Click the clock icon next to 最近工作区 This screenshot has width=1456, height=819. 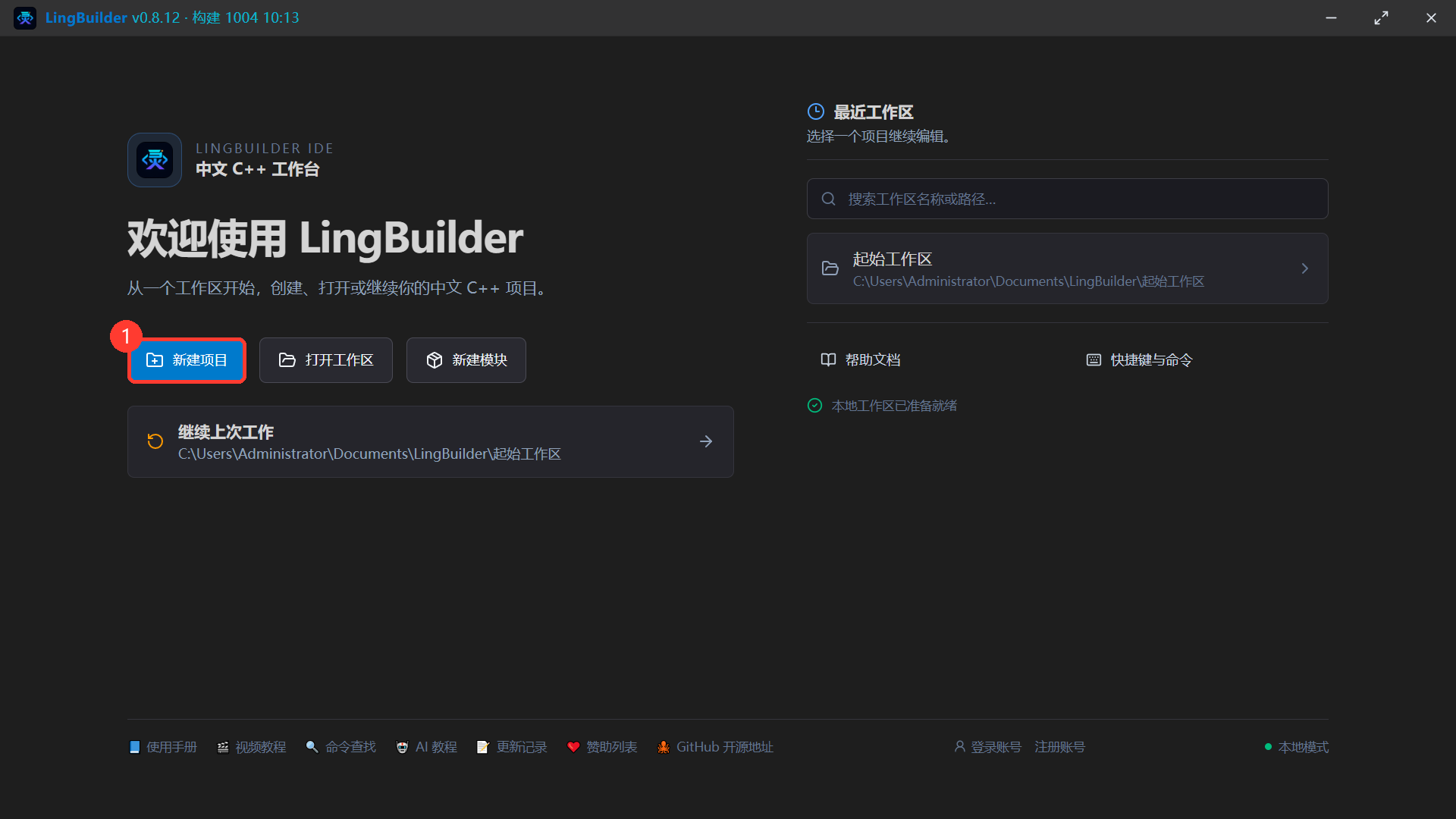[816, 112]
